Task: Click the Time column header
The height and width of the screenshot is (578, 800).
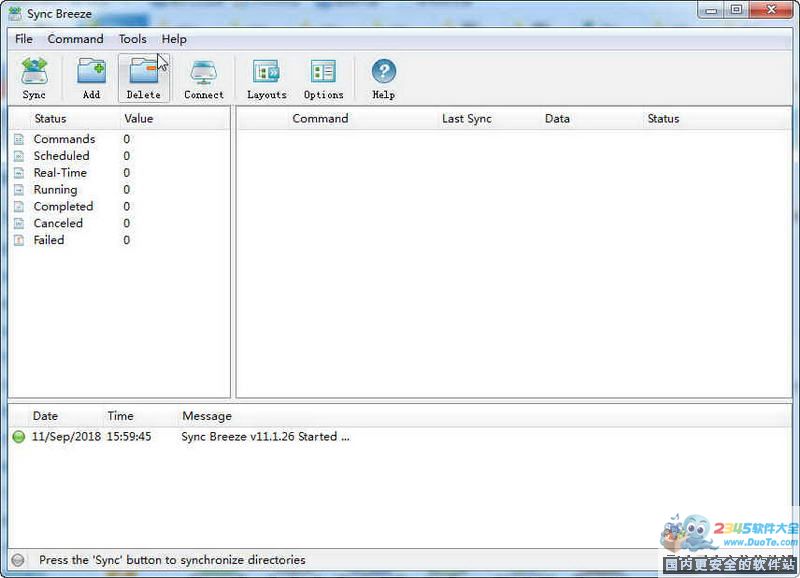Action: point(120,416)
